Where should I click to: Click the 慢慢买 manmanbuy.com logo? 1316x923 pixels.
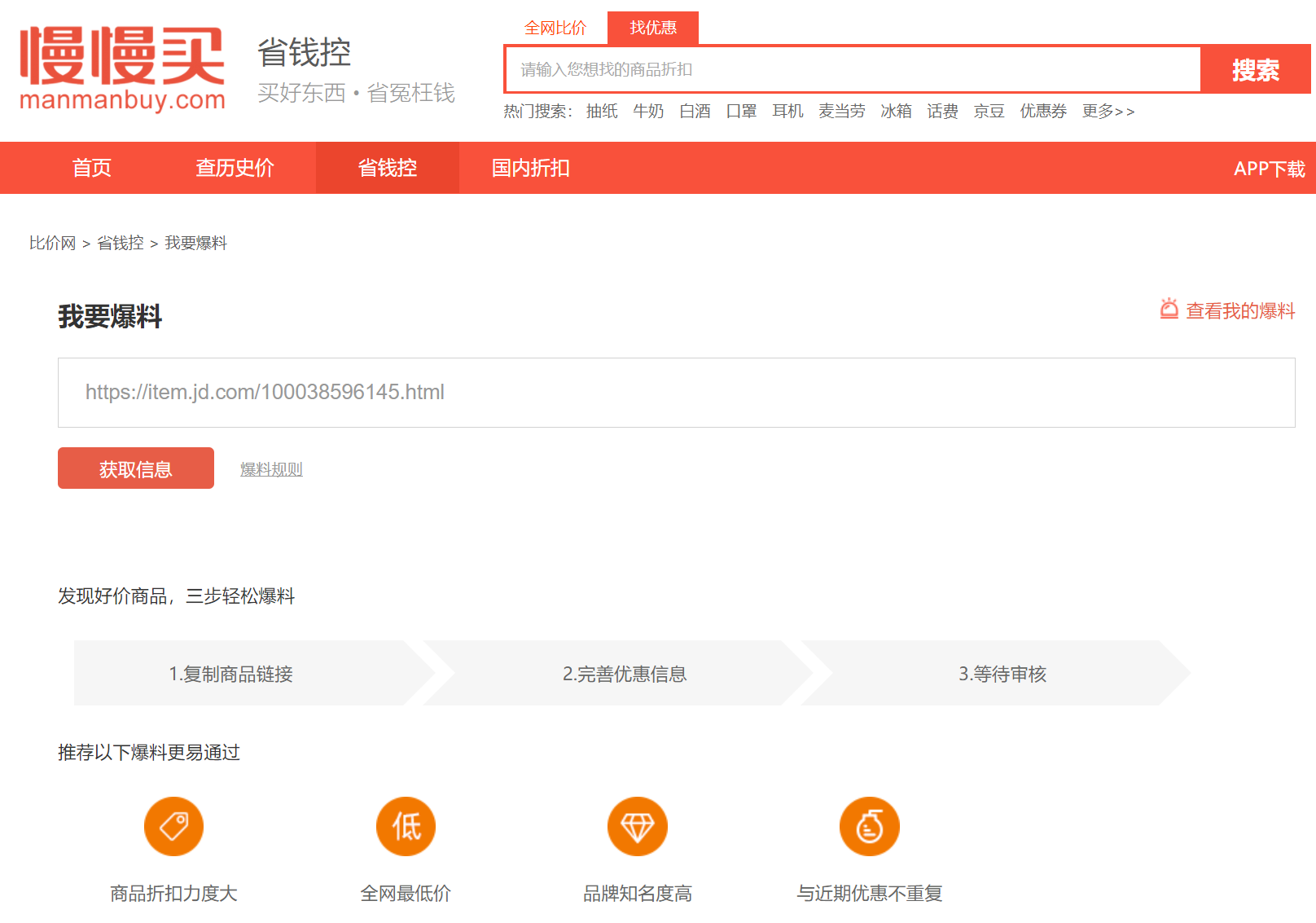[x=122, y=68]
